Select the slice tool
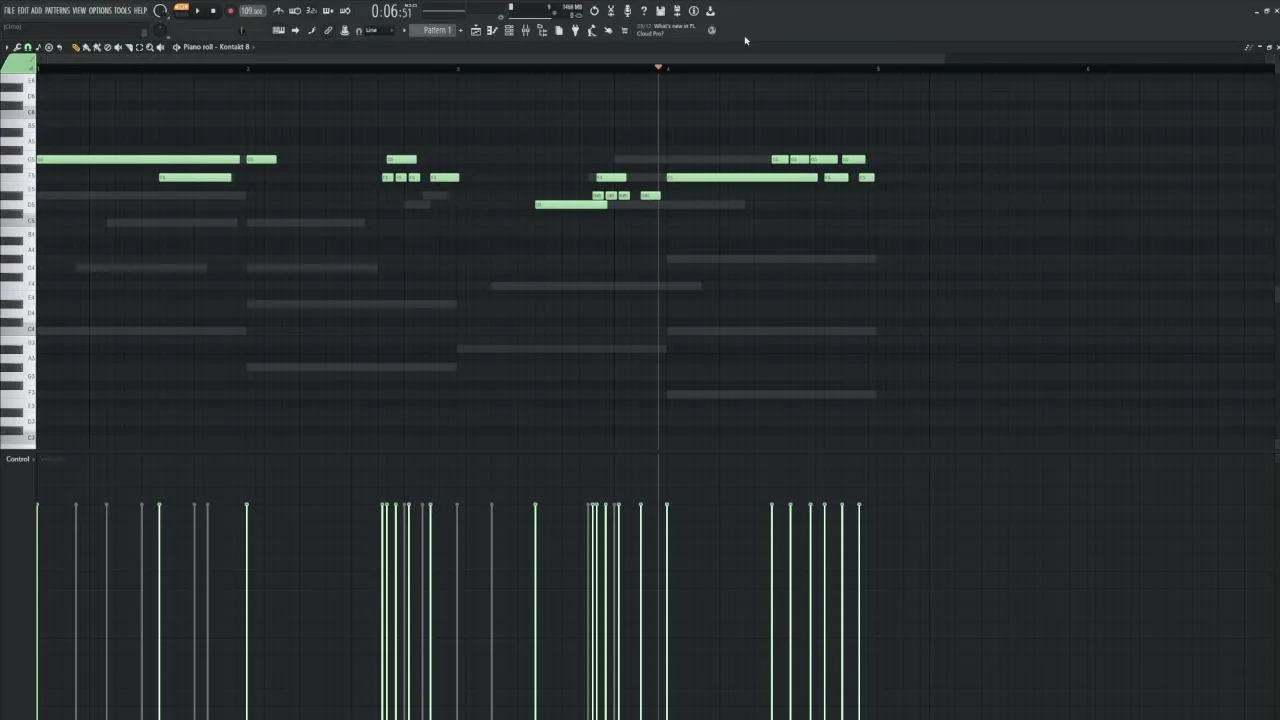1280x720 pixels. [129, 47]
